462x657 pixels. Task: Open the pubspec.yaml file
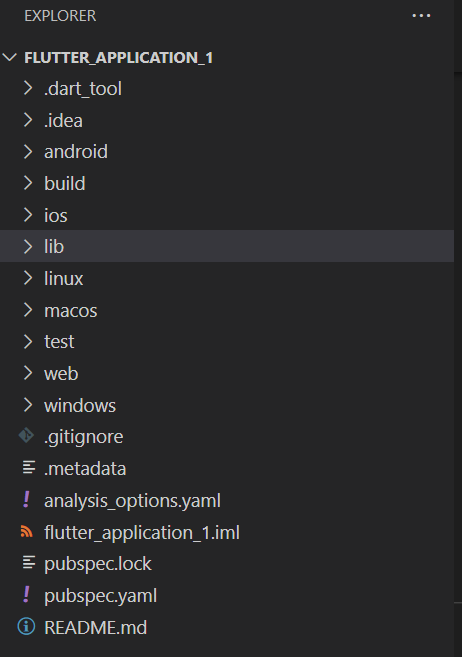(227, 595)
